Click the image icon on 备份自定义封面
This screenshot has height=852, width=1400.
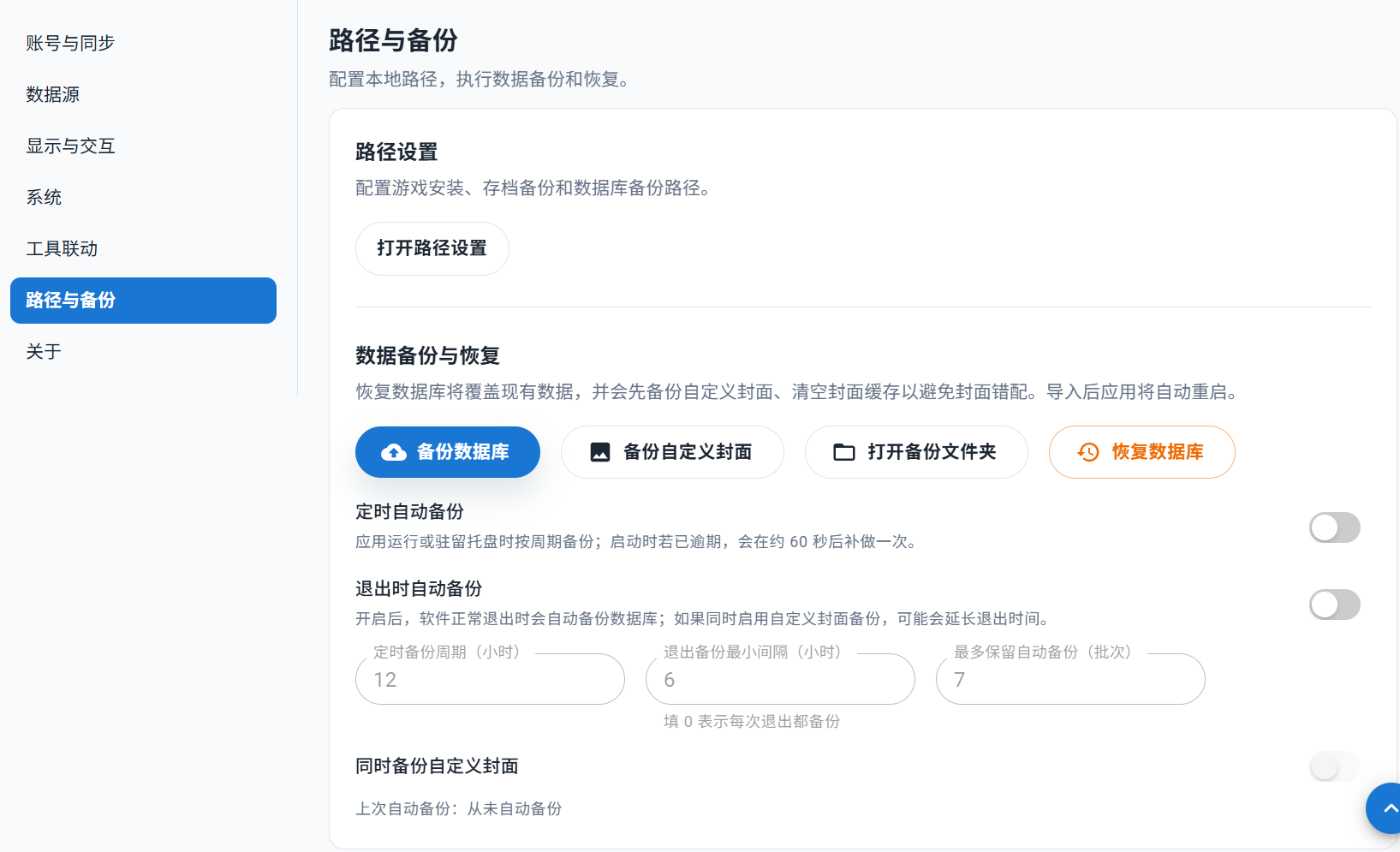(x=600, y=452)
